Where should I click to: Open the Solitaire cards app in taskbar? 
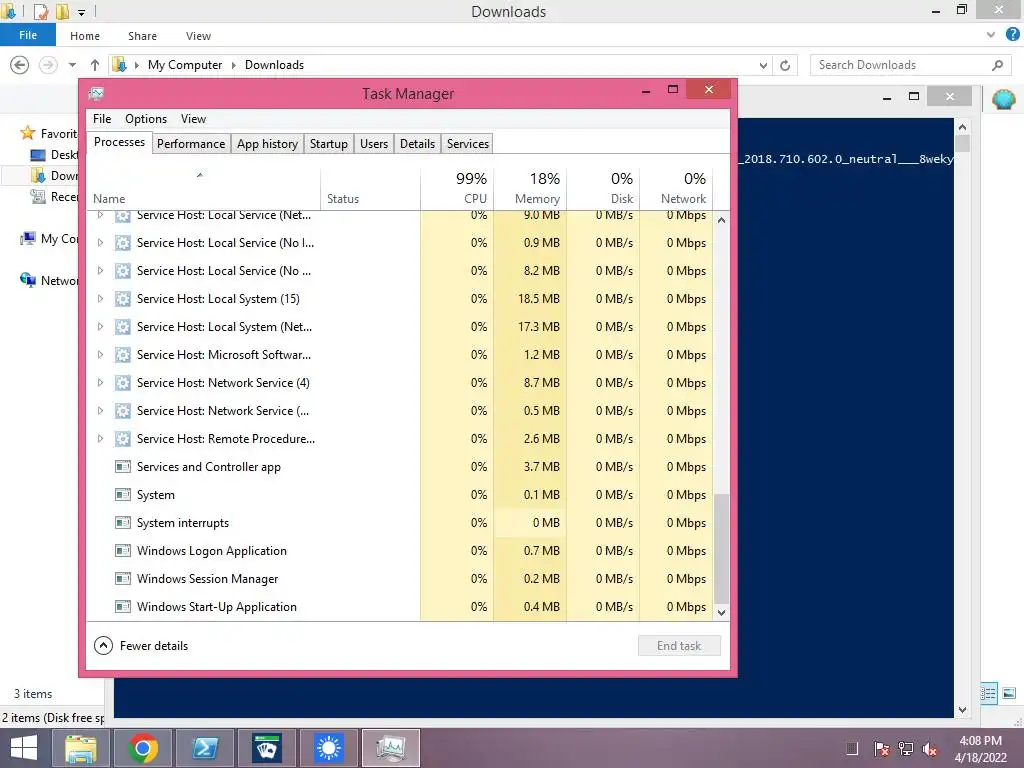266,748
